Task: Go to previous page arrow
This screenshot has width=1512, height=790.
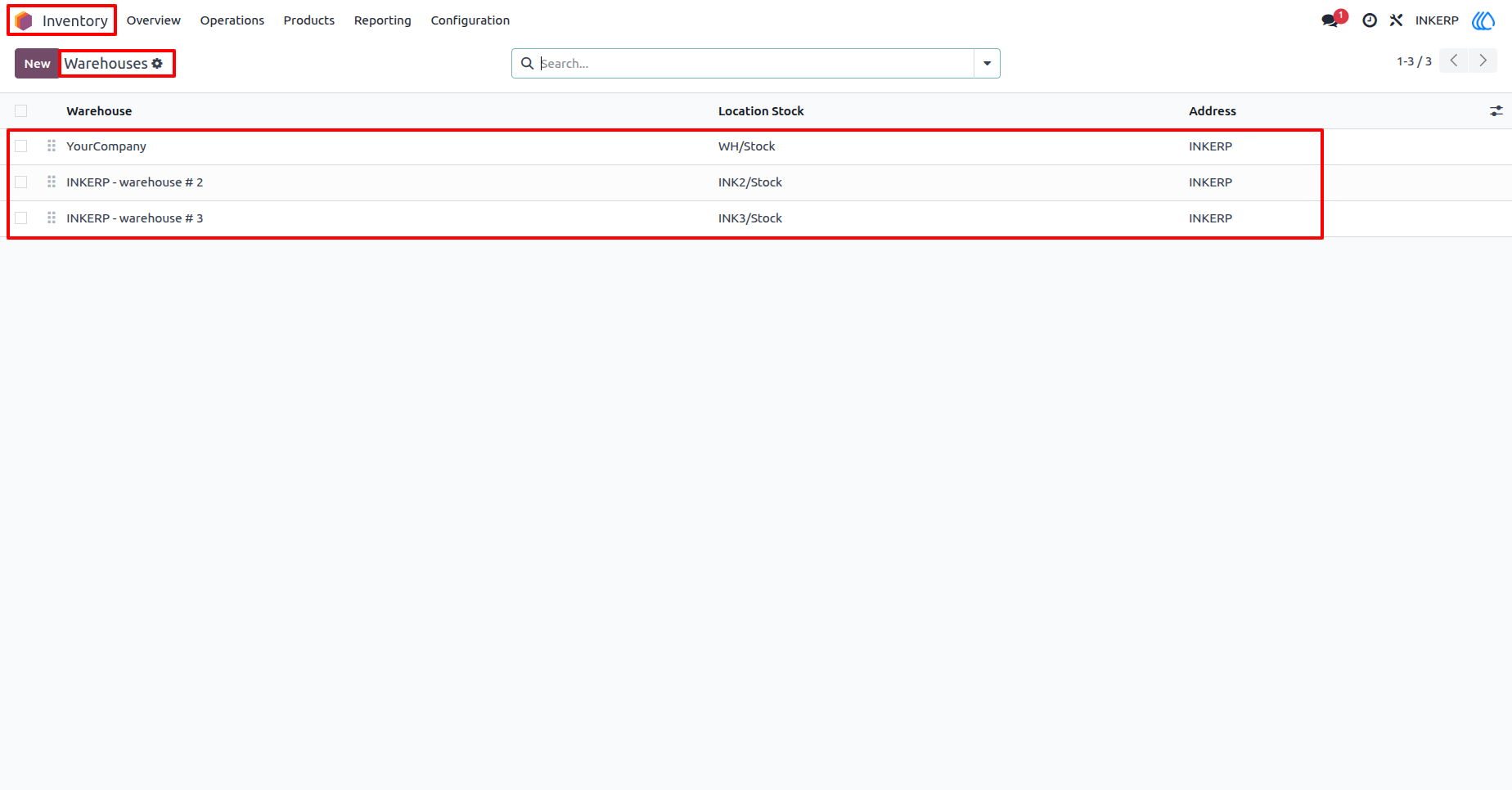Action: 1454,61
